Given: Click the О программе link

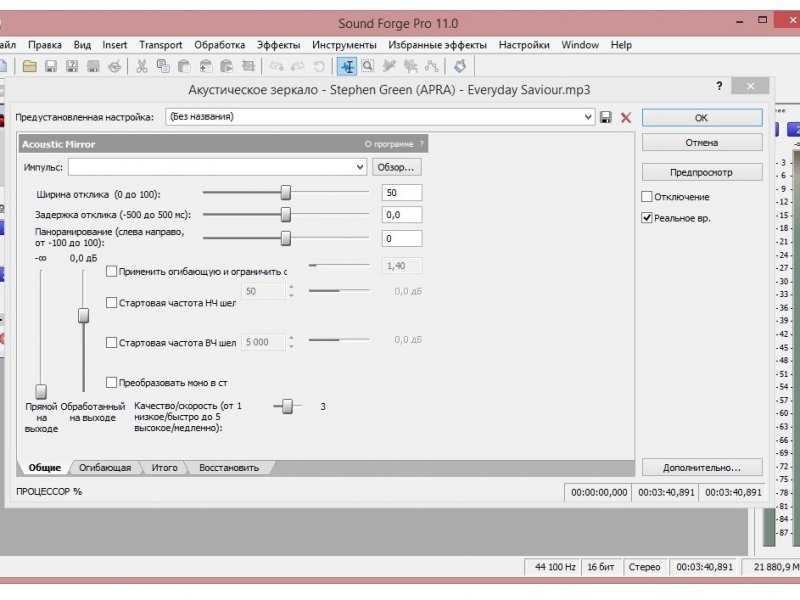Looking at the screenshot, I should coord(389,144).
